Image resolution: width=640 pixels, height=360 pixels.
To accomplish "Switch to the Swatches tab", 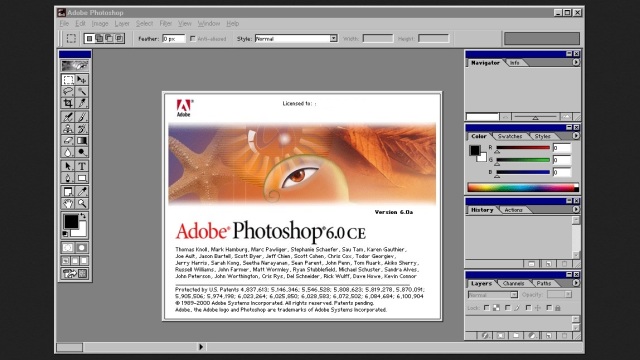I will click(x=510, y=136).
